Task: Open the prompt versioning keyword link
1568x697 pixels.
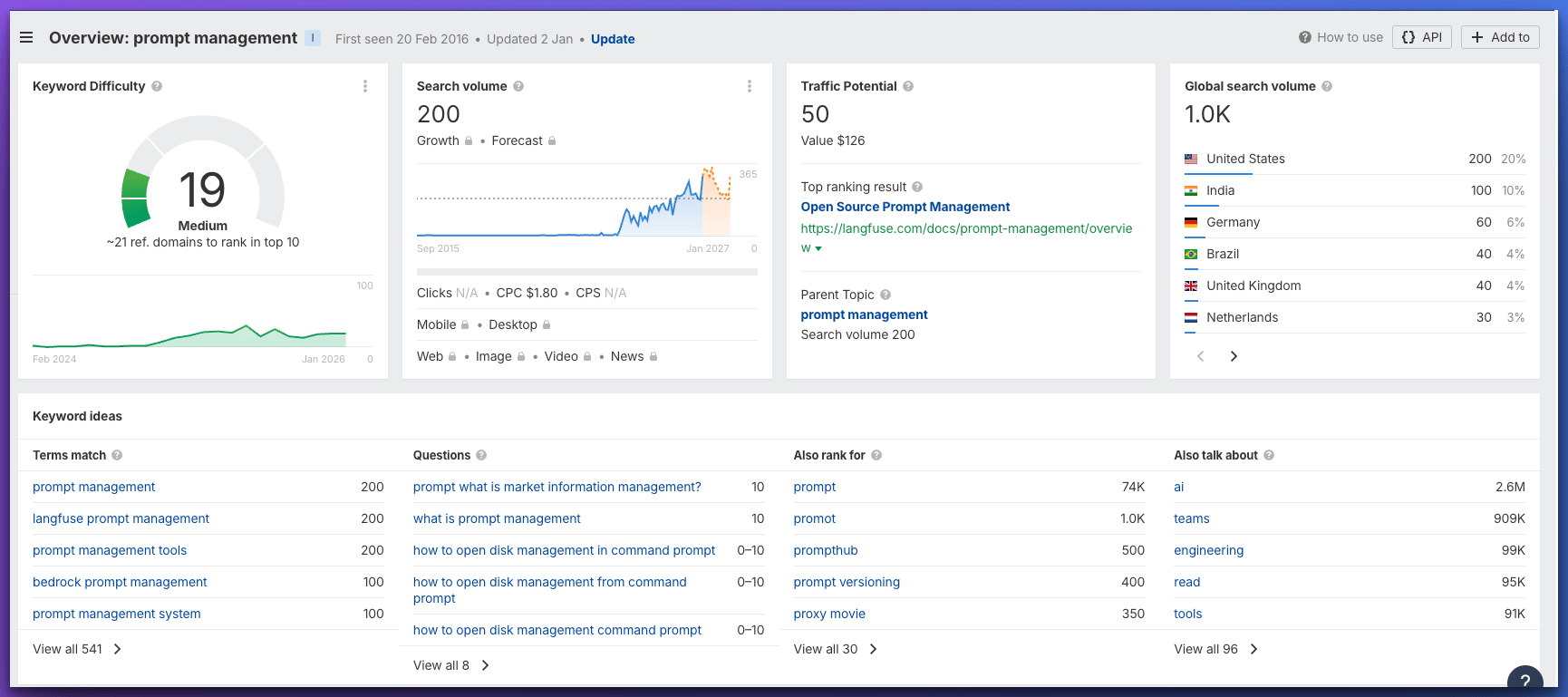Action: tap(847, 582)
